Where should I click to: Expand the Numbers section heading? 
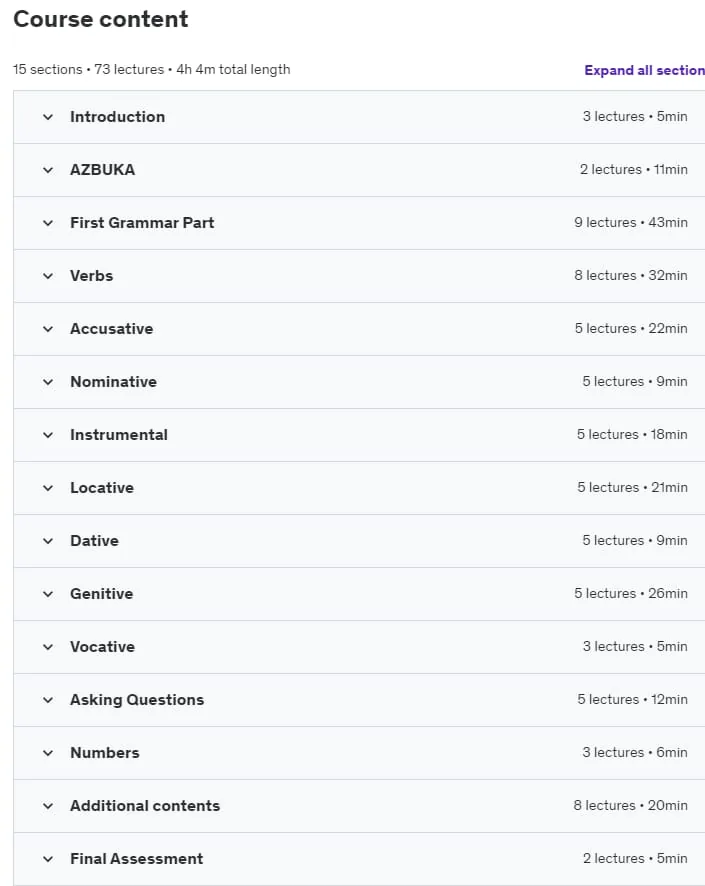pyautogui.click(x=105, y=753)
